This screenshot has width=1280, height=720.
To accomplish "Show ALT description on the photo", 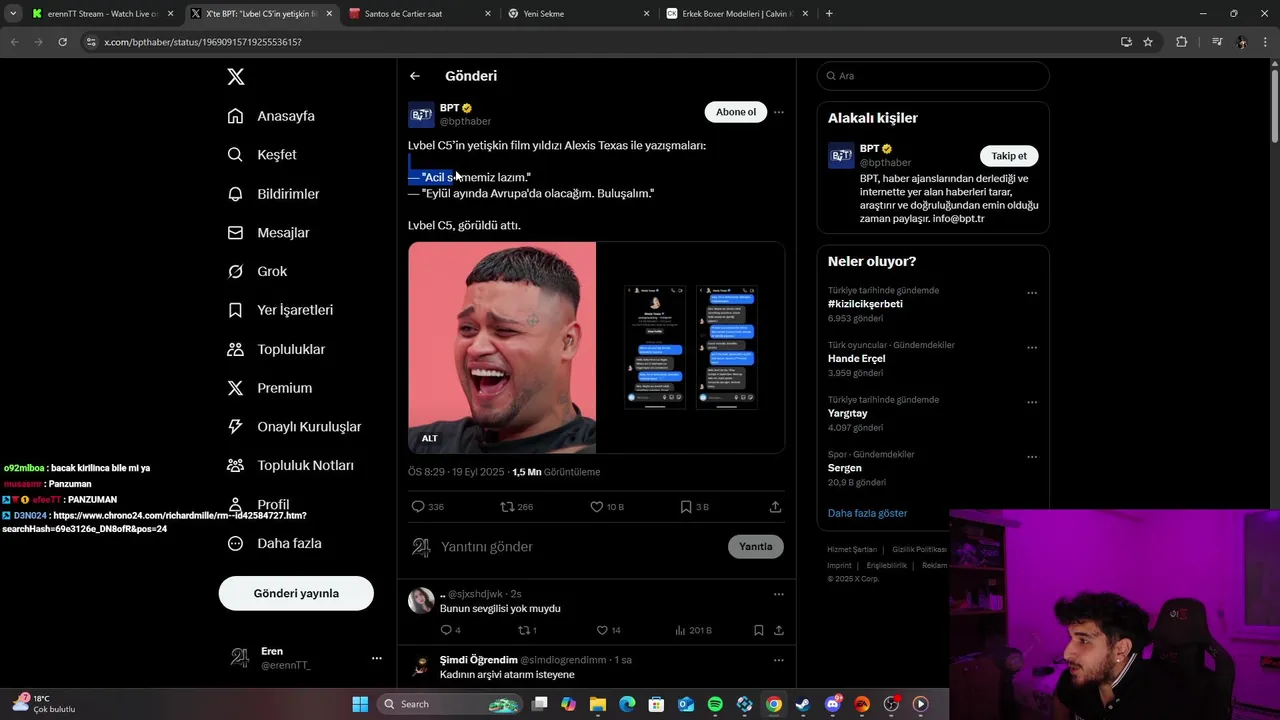I will click(429, 438).
